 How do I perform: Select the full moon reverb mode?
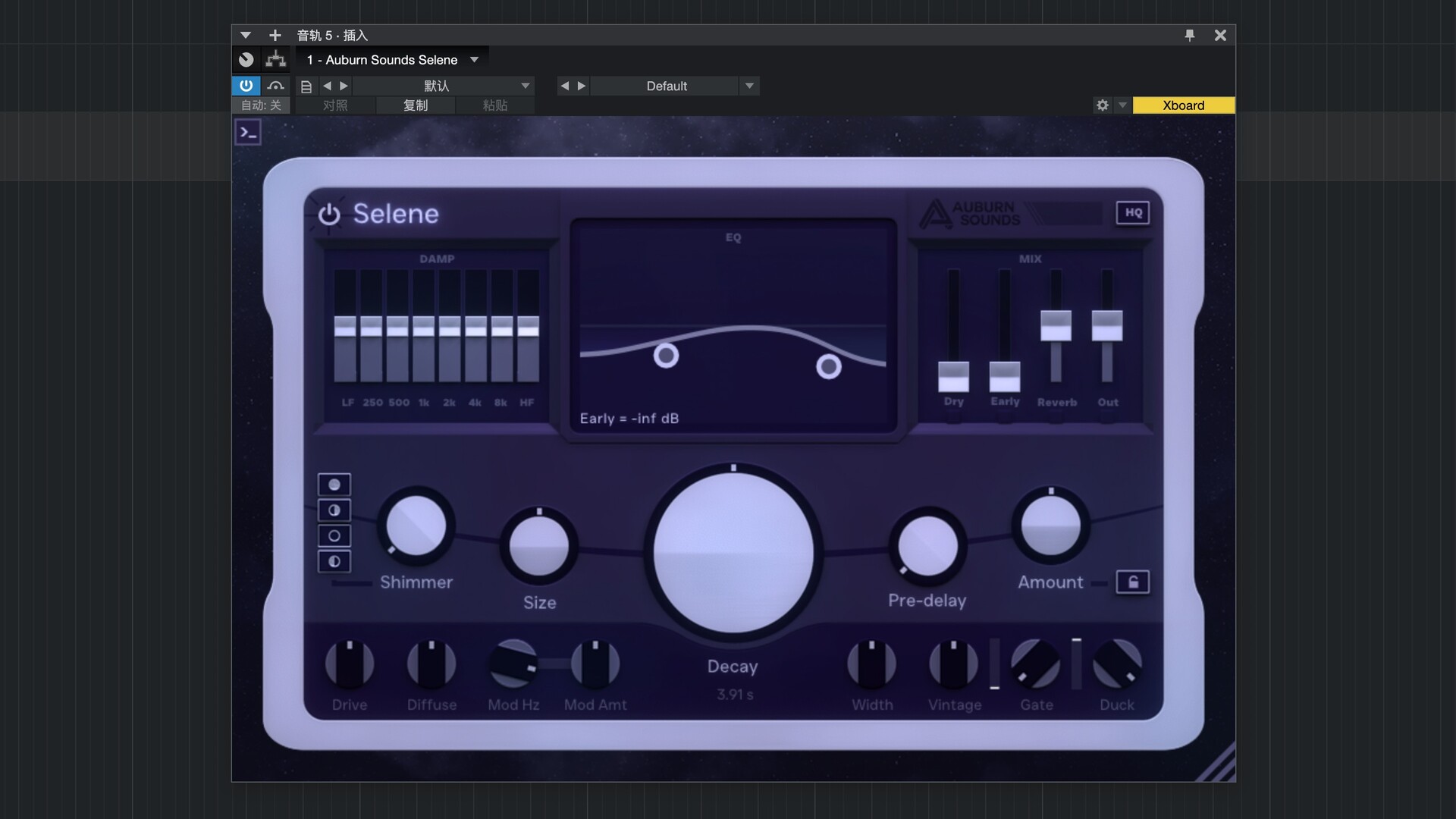coord(334,485)
